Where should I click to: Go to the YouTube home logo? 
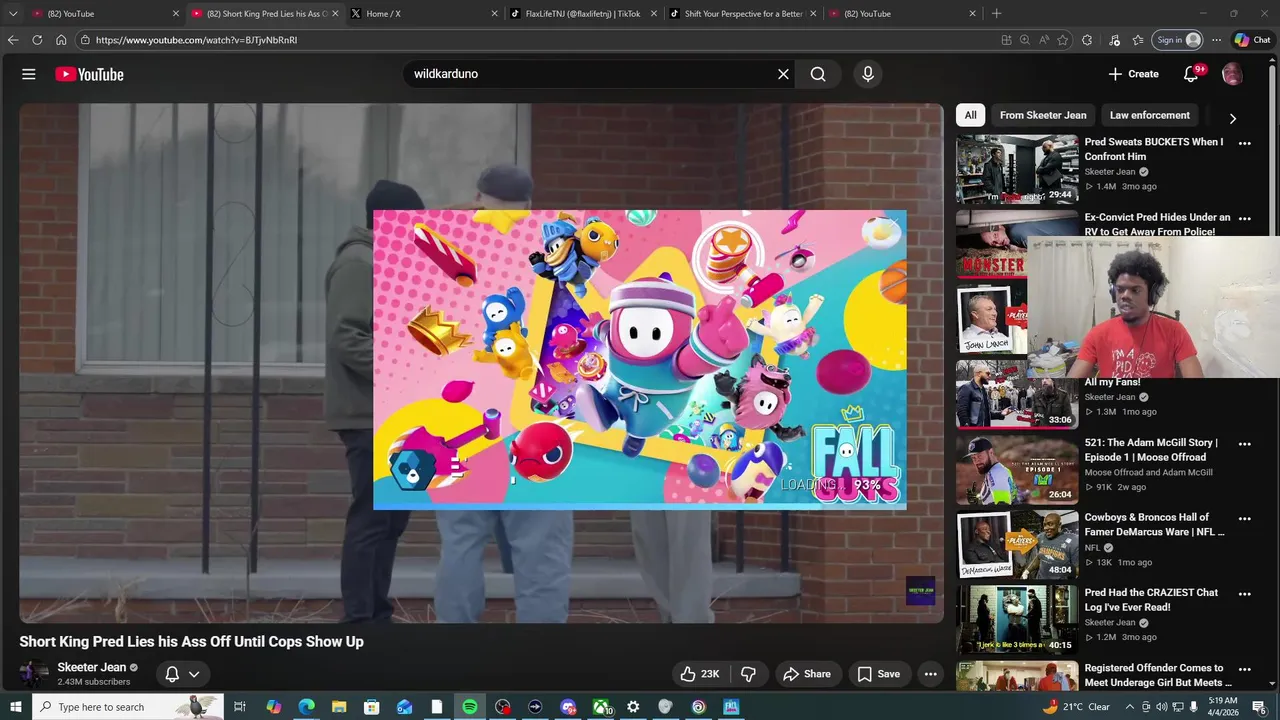coord(89,74)
